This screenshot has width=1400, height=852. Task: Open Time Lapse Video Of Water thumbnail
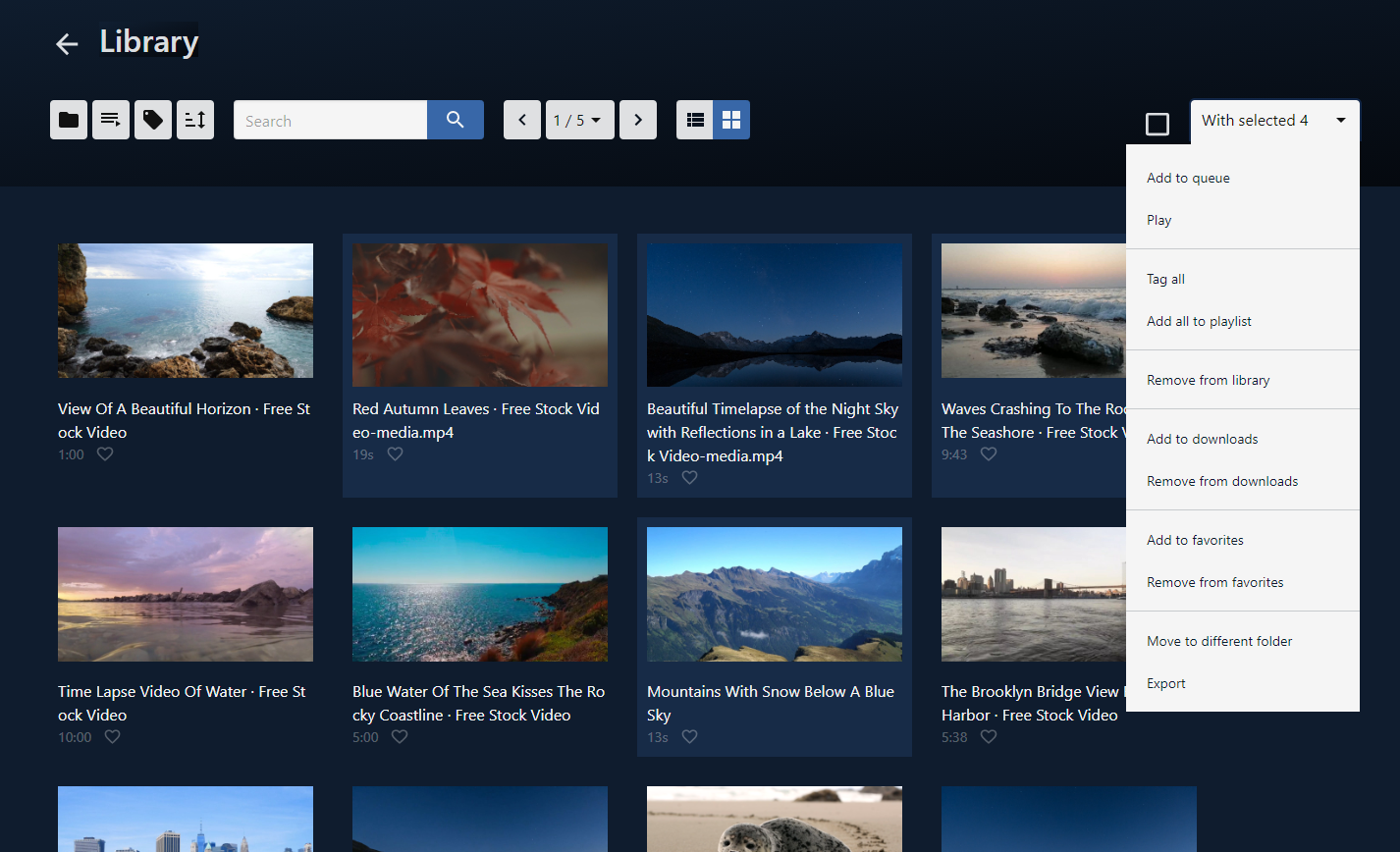tap(186, 594)
